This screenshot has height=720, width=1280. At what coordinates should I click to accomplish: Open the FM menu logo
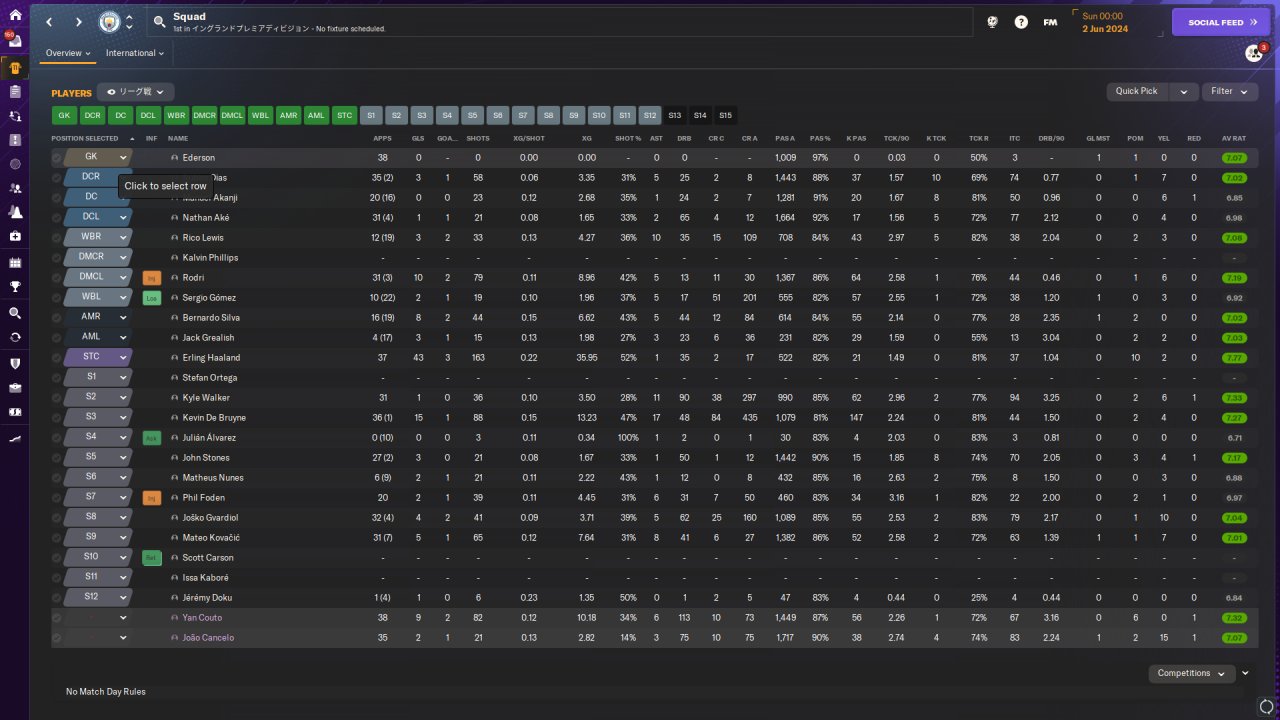(1050, 22)
